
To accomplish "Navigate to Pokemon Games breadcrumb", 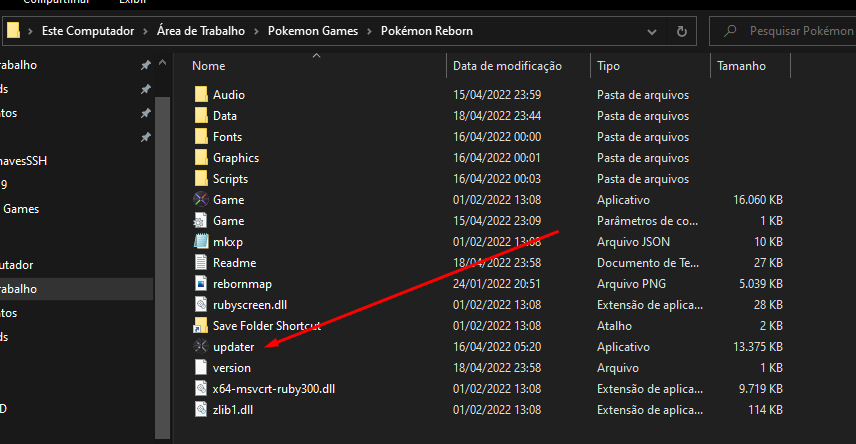I will pos(313,31).
